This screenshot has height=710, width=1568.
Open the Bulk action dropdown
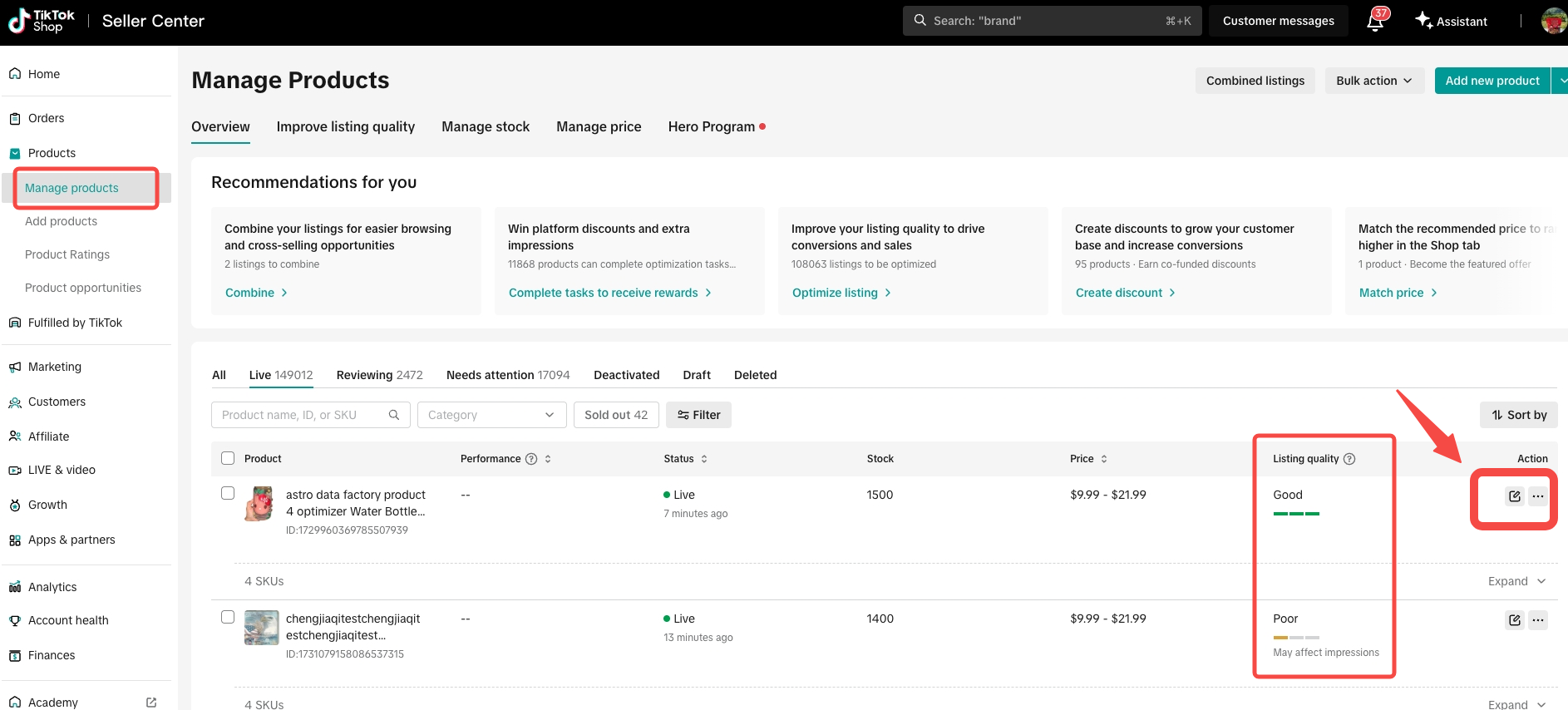point(1373,81)
